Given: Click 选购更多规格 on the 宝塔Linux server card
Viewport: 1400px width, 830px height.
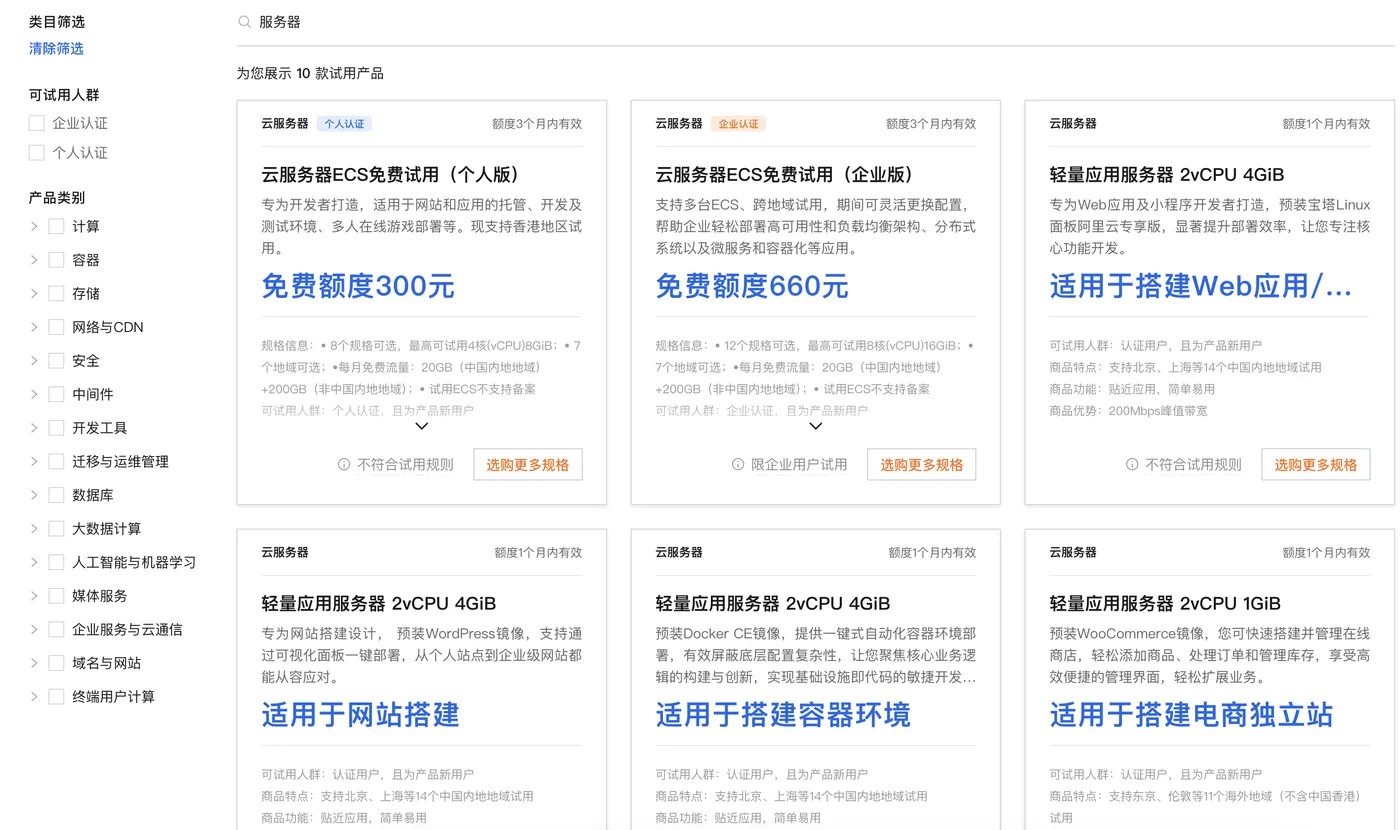Looking at the screenshot, I should [x=1315, y=464].
